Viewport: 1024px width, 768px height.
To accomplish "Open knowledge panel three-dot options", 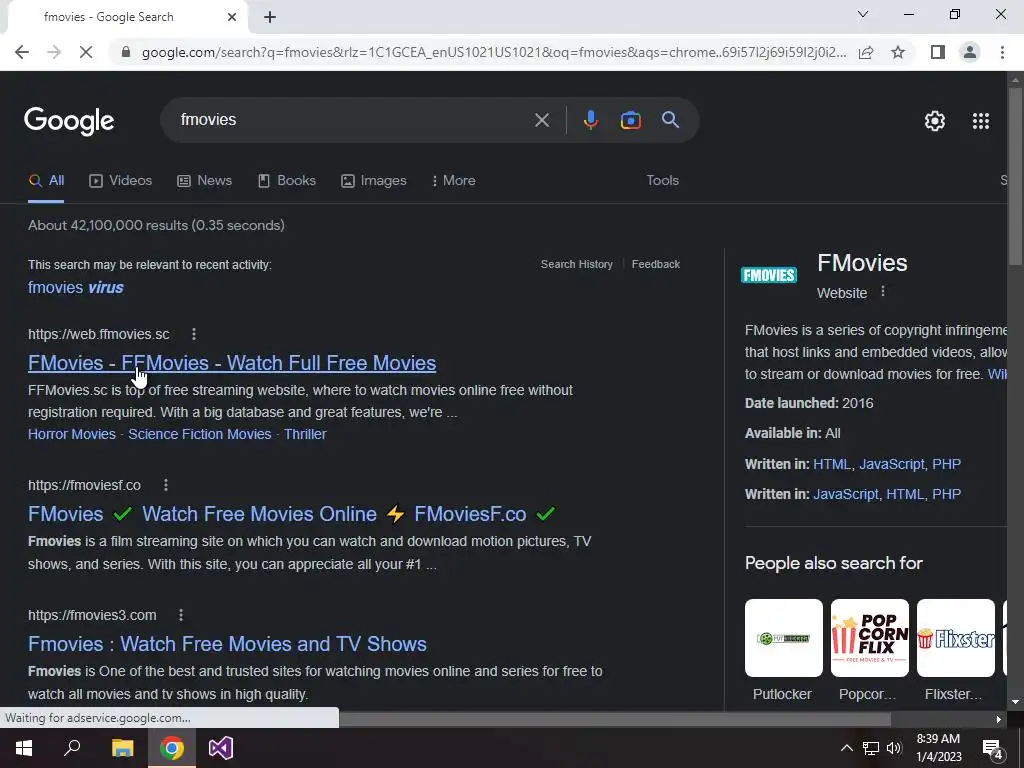I will [x=883, y=291].
